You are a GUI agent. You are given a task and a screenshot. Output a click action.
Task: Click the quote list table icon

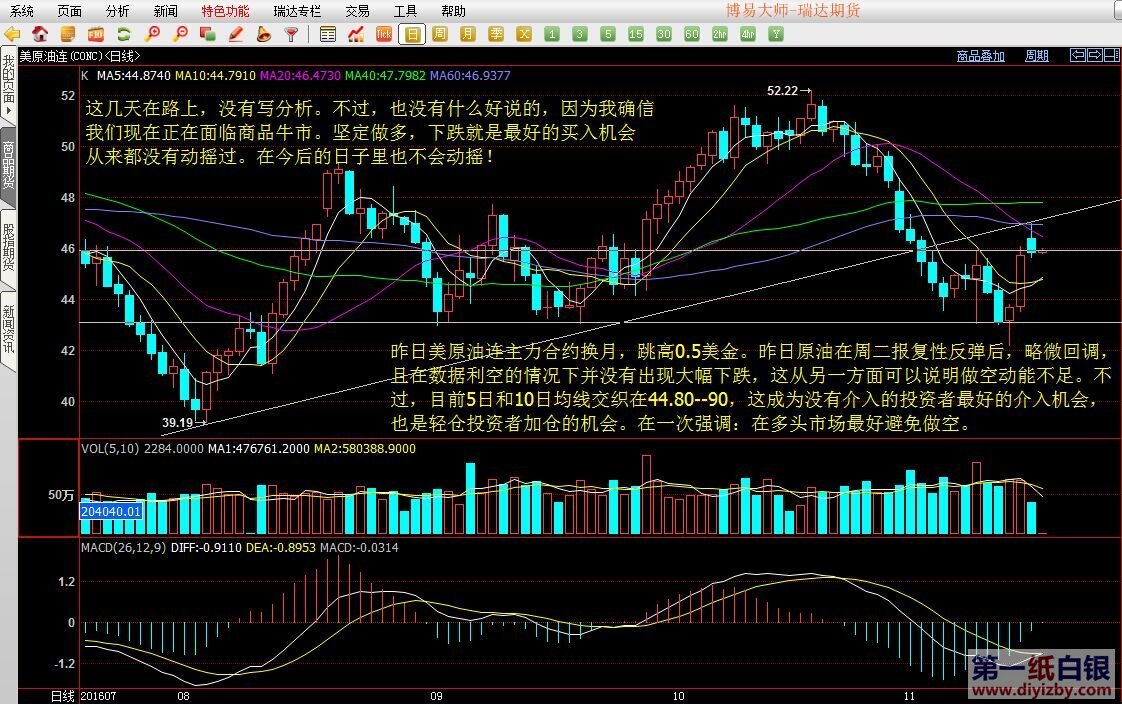point(328,34)
